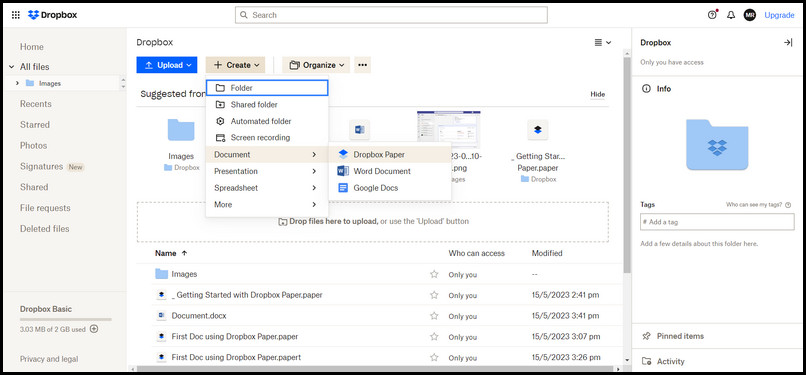Open the help question mark icon
The width and height of the screenshot is (806, 375).
click(712, 15)
